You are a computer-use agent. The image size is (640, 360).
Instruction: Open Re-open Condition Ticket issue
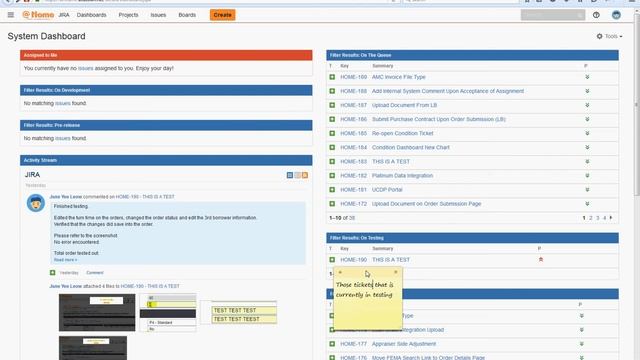pyautogui.click(x=402, y=133)
